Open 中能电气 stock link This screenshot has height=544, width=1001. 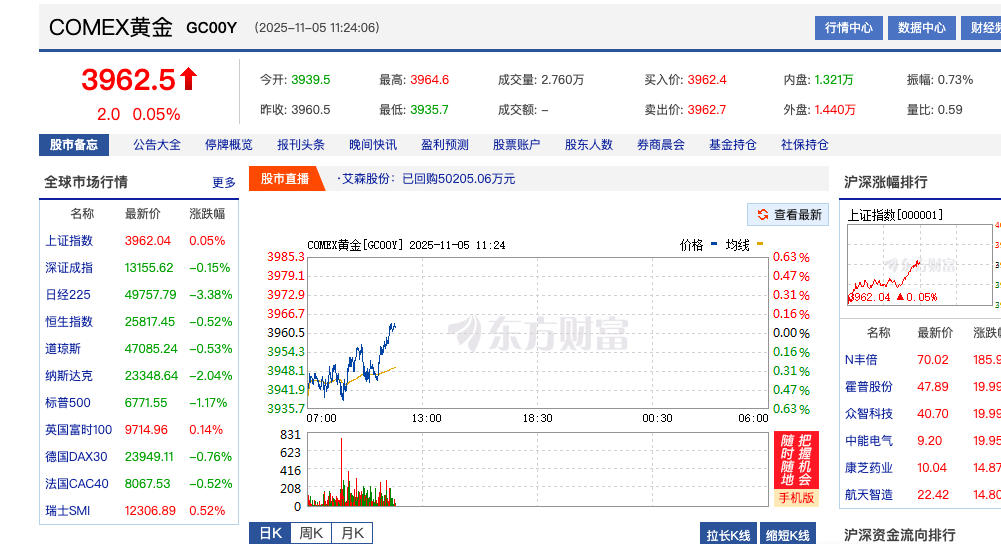point(869,441)
